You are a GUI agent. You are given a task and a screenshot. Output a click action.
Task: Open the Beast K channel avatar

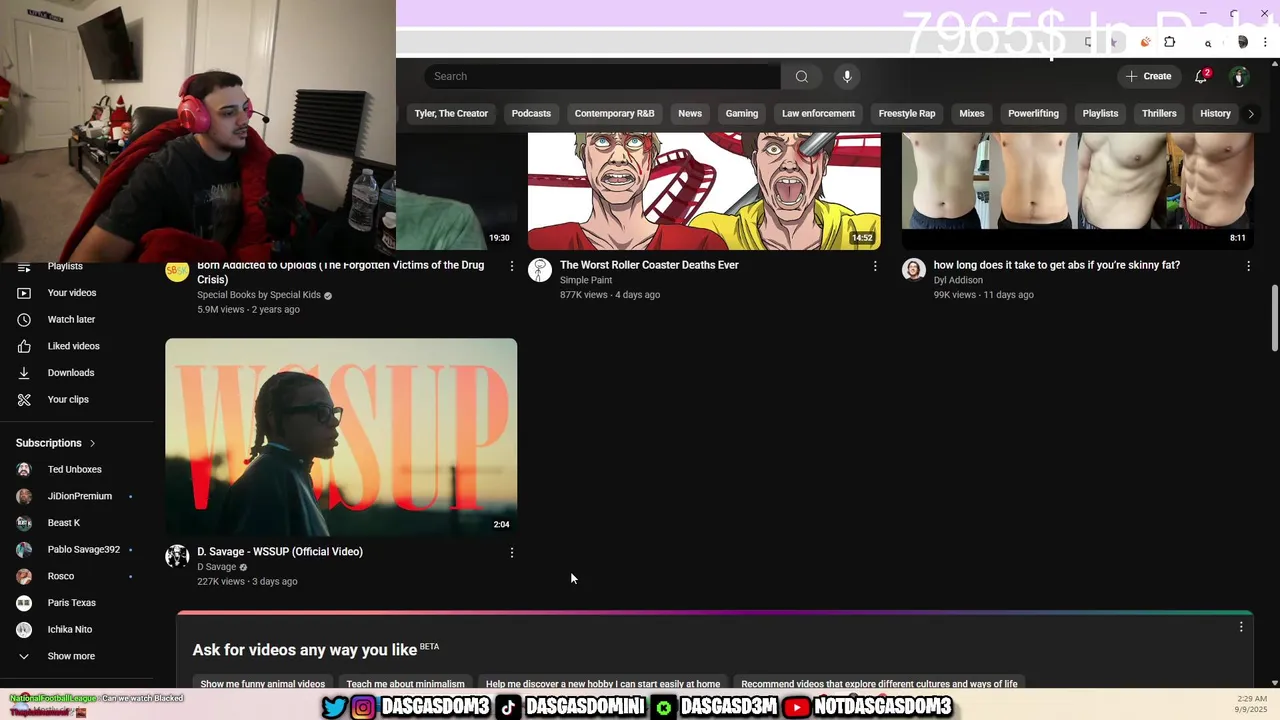[x=24, y=523]
